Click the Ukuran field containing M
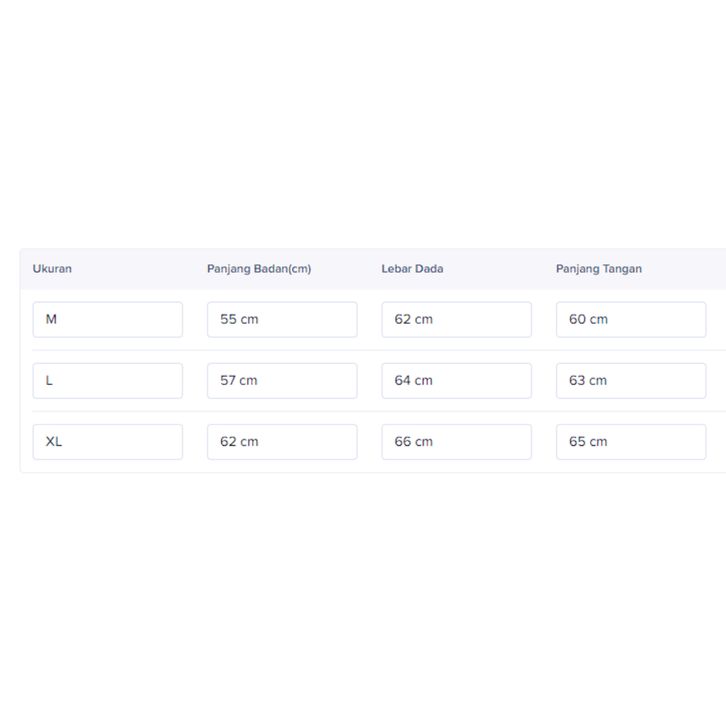 (107, 320)
